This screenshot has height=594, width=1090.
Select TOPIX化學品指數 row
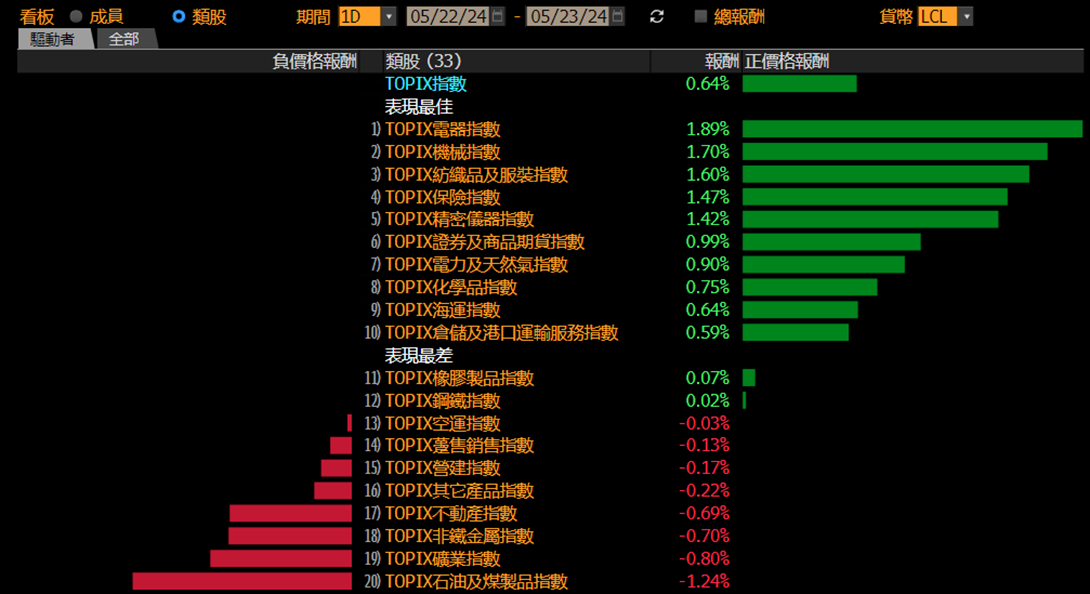[451, 287]
